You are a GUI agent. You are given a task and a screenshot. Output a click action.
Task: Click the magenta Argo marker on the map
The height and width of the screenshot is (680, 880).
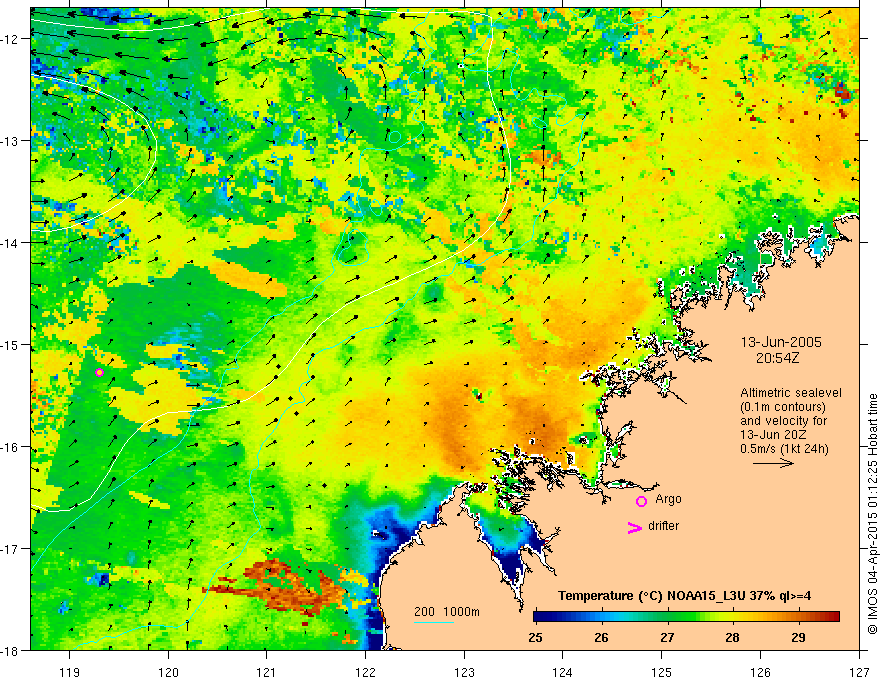click(x=99, y=372)
